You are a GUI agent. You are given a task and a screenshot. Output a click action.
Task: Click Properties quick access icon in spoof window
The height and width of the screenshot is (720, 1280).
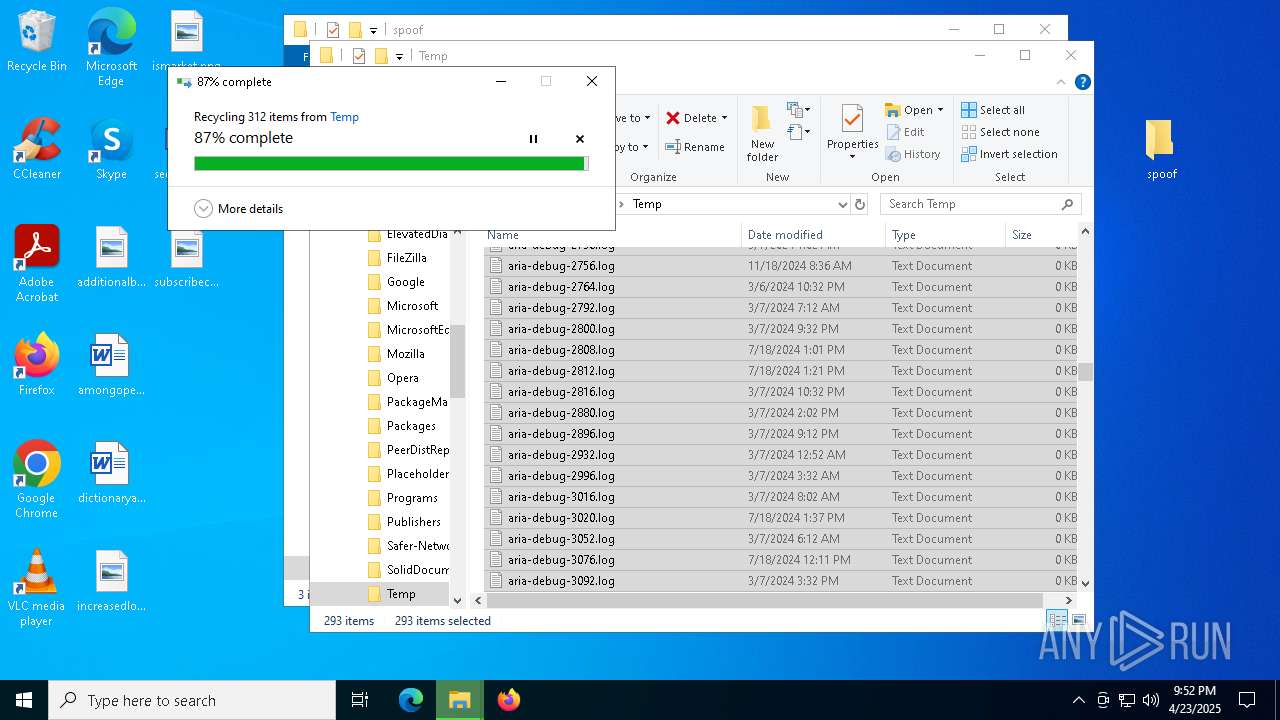(x=333, y=30)
